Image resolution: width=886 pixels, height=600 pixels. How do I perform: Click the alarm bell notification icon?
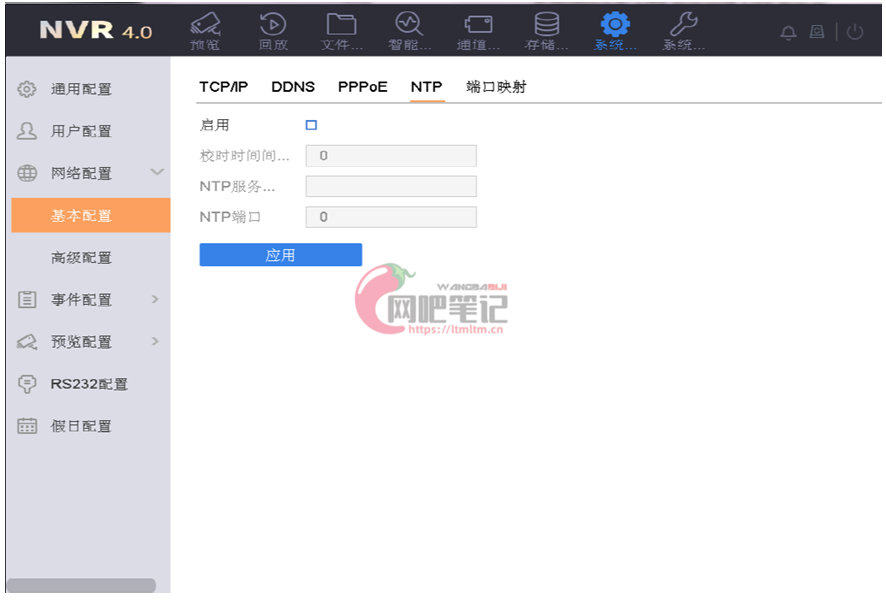(x=788, y=32)
